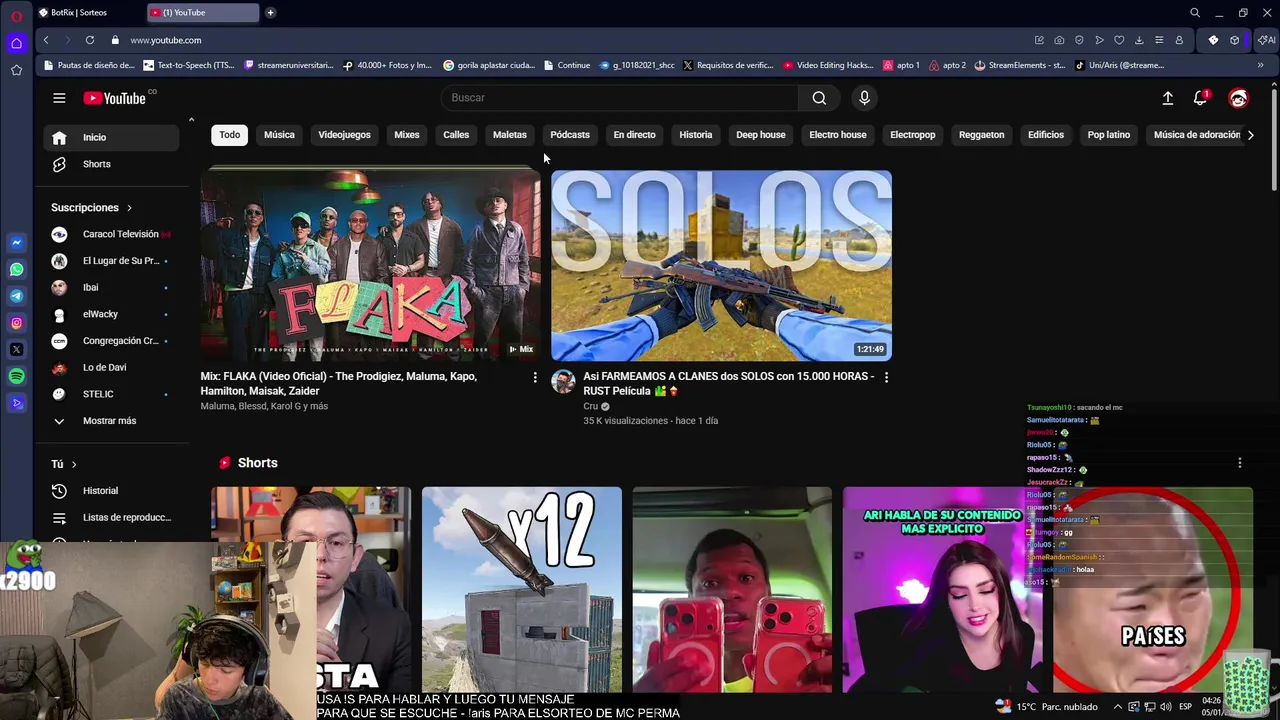Open the Text-to-Speech bookmark
Viewport: 1280px width, 720px height.
coord(190,65)
